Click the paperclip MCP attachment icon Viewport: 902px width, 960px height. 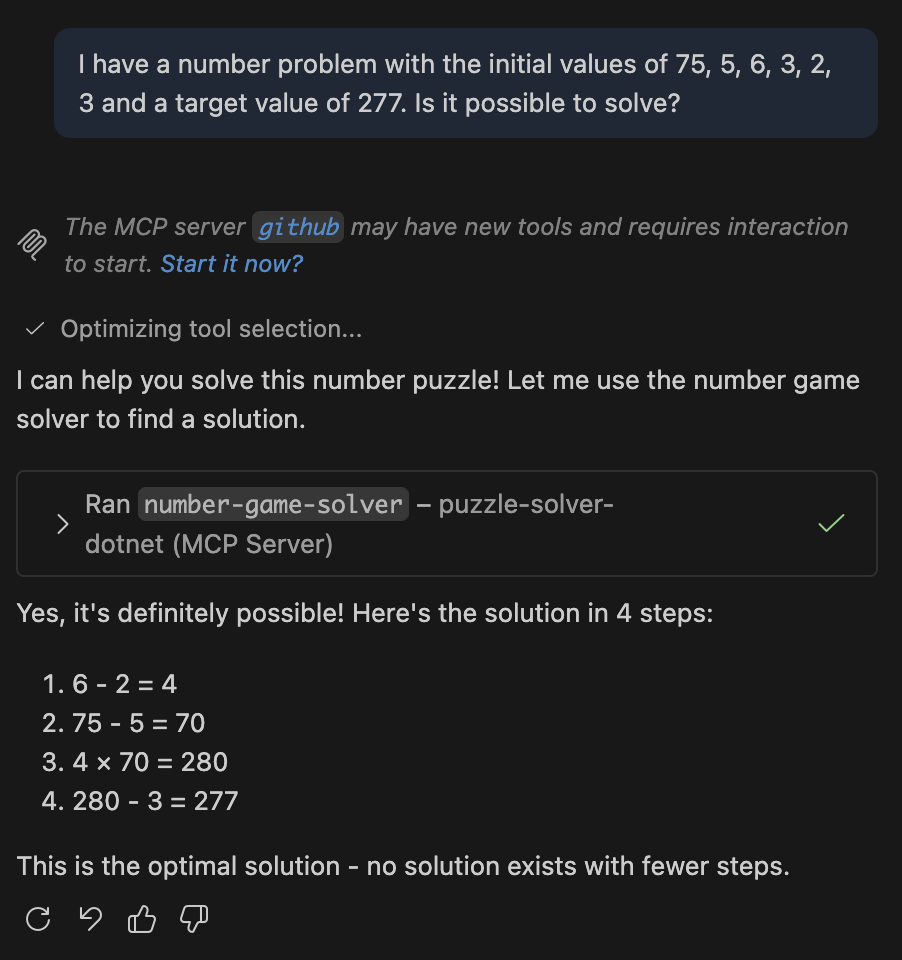(x=33, y=245)
